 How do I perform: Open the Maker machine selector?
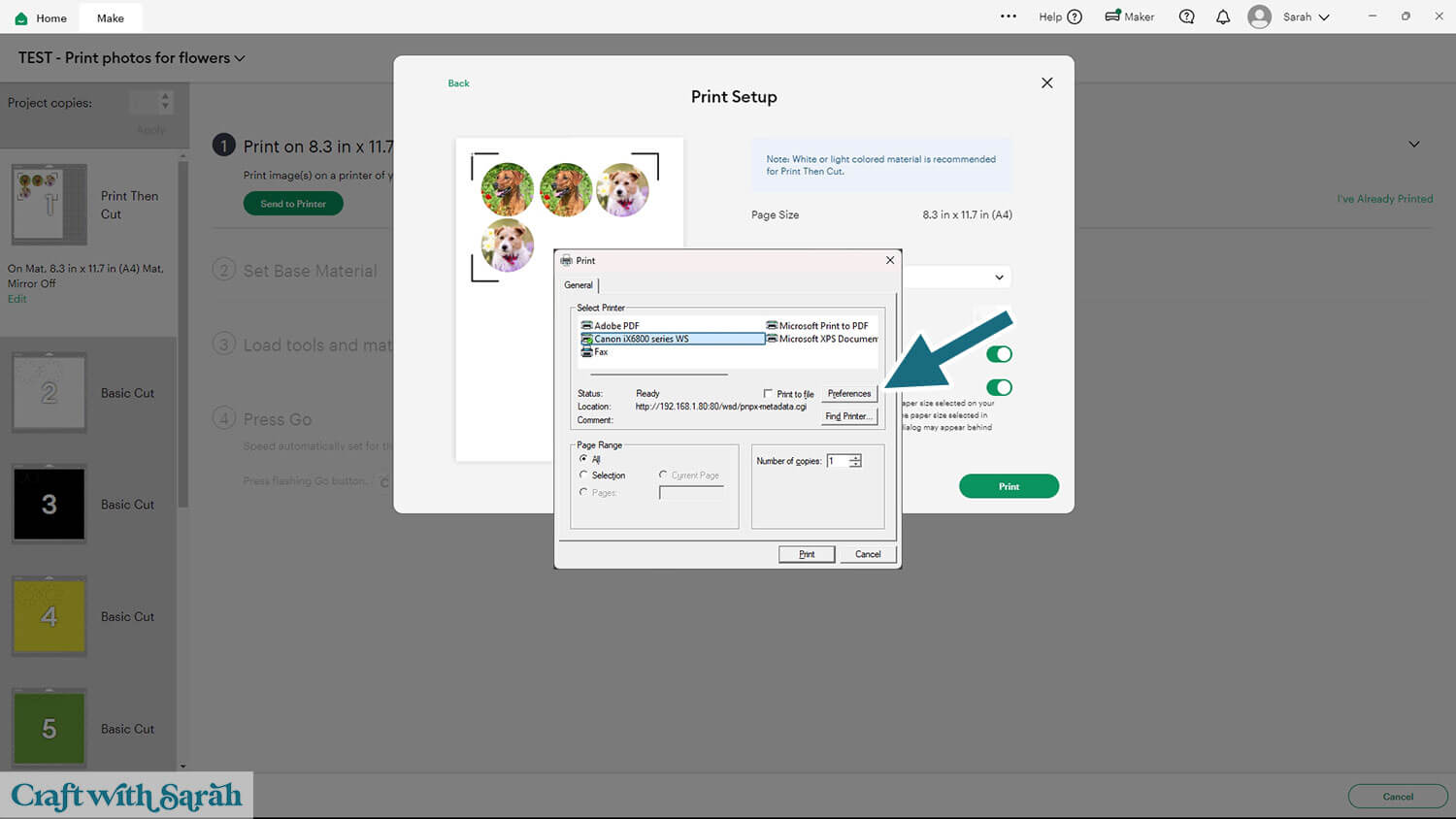coord(1130,16)
